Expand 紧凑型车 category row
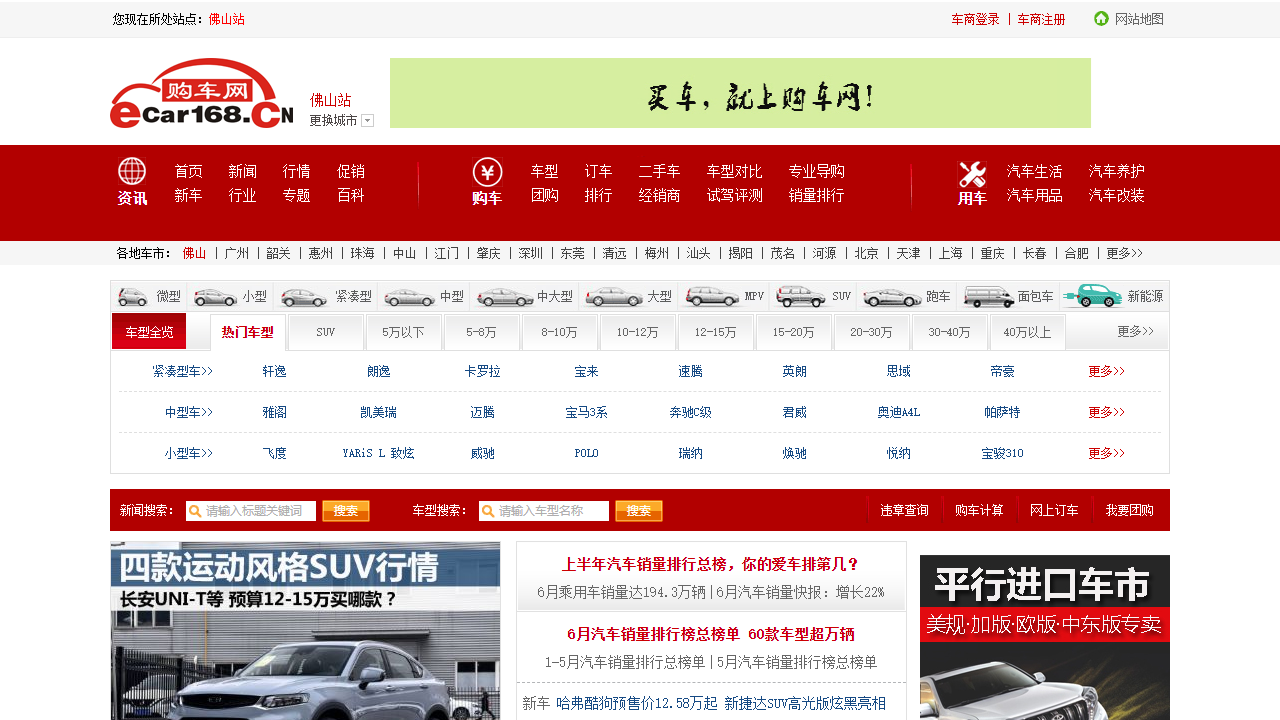The width and height of the screenshot is (1280, 720). [x=182, y=371]
